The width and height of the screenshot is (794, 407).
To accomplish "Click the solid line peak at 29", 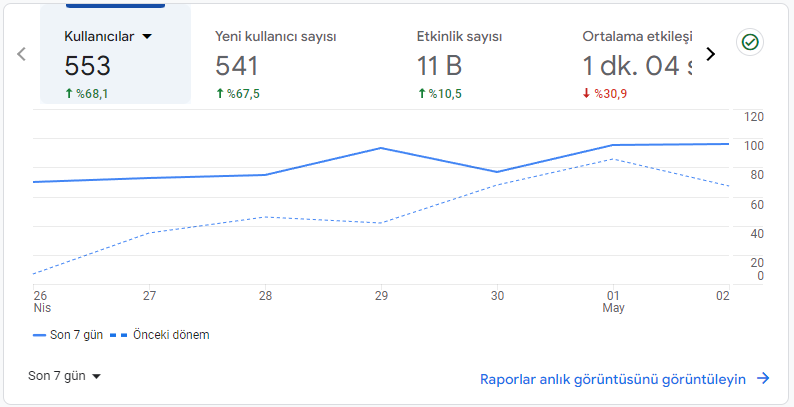I will click(381, 148).
